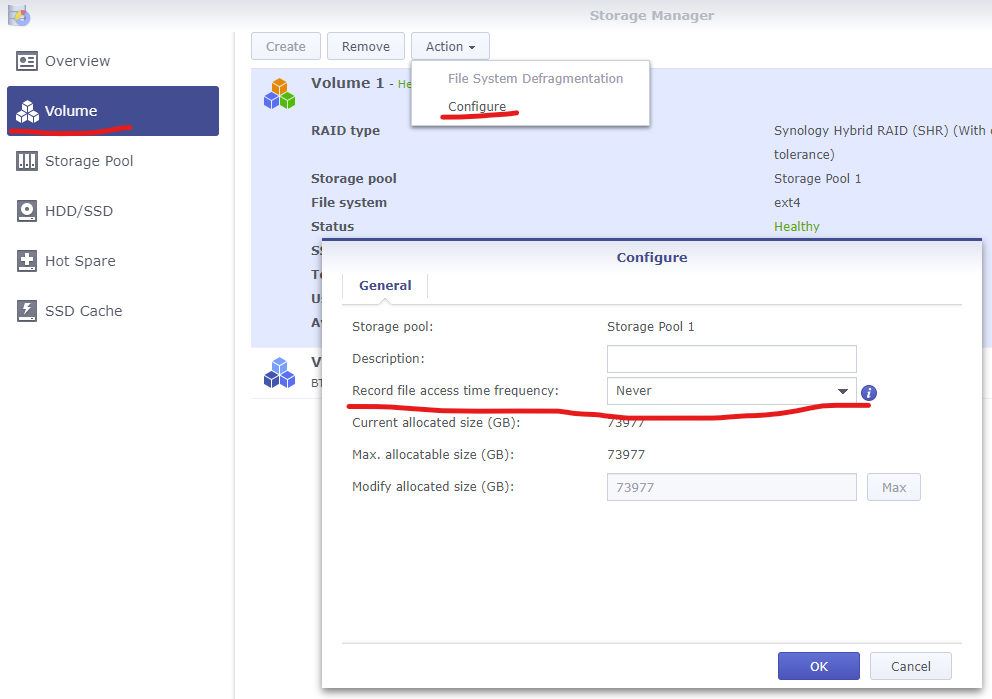Select File System Defragmentation menu entry
The width and height of the screenshot is (992, 699).
(535, 79)
